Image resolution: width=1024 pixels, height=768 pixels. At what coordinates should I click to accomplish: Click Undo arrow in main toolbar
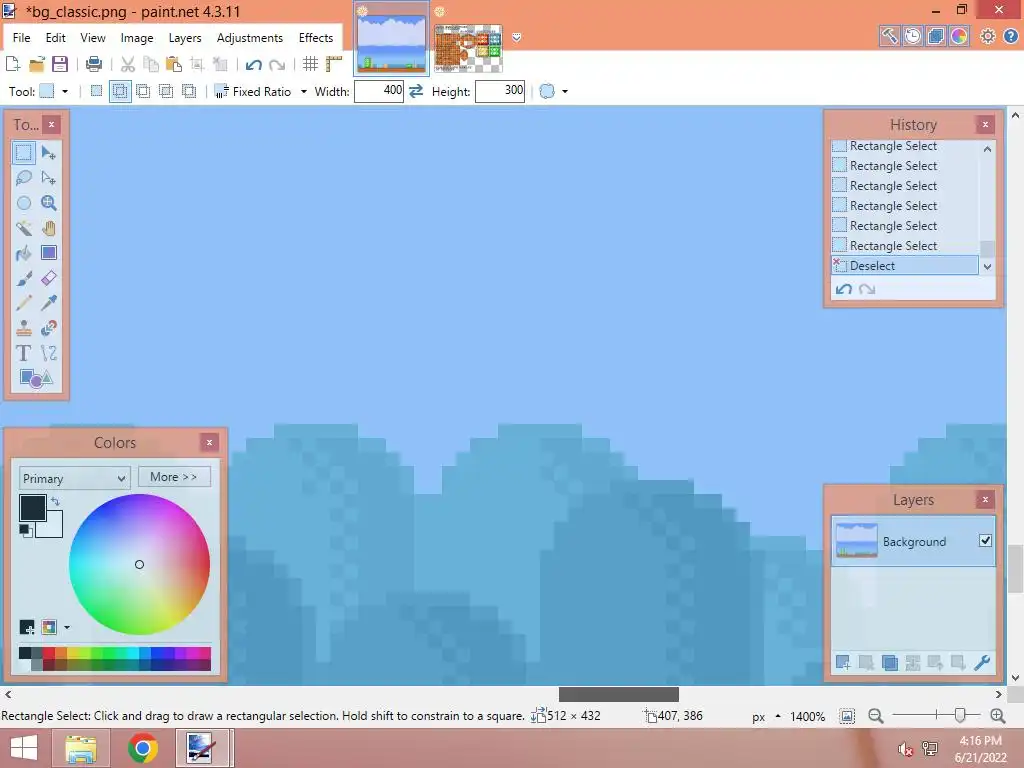(x=253, y=64)
